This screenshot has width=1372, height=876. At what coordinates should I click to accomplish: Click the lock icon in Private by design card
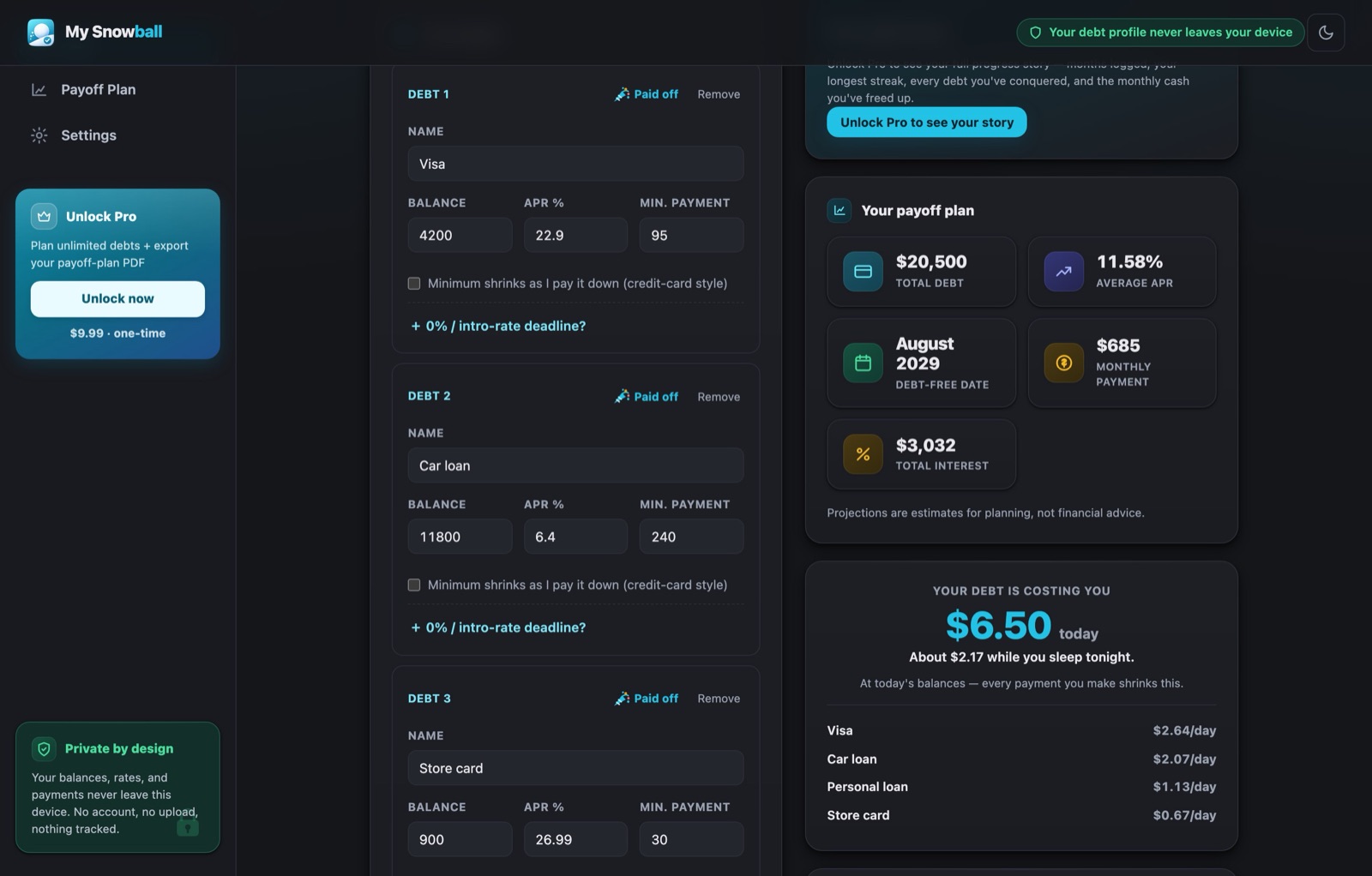188,826
